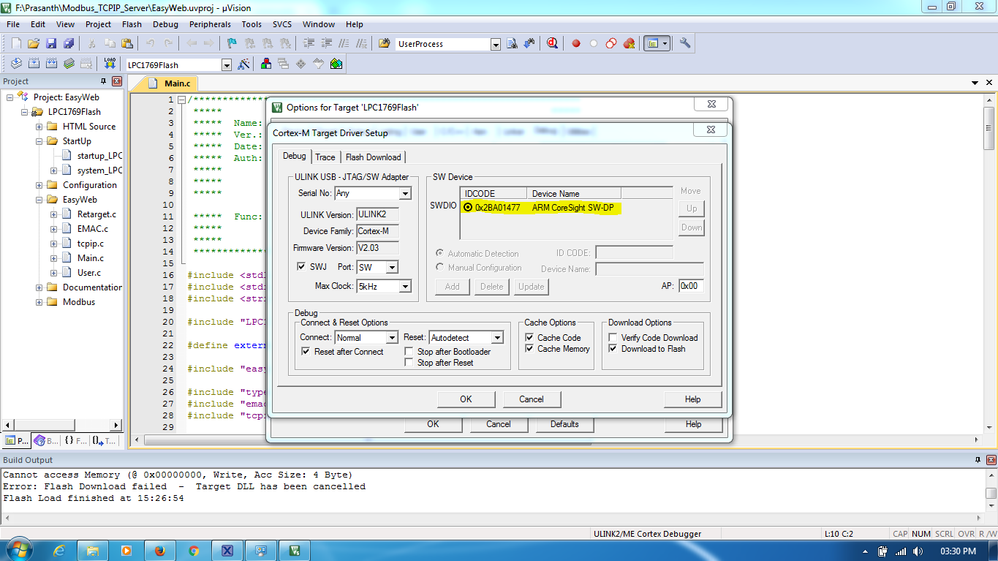This screenshot has height=561, width=998.
Task: Click the Kill all breakpoints icon
Action: 629,43
